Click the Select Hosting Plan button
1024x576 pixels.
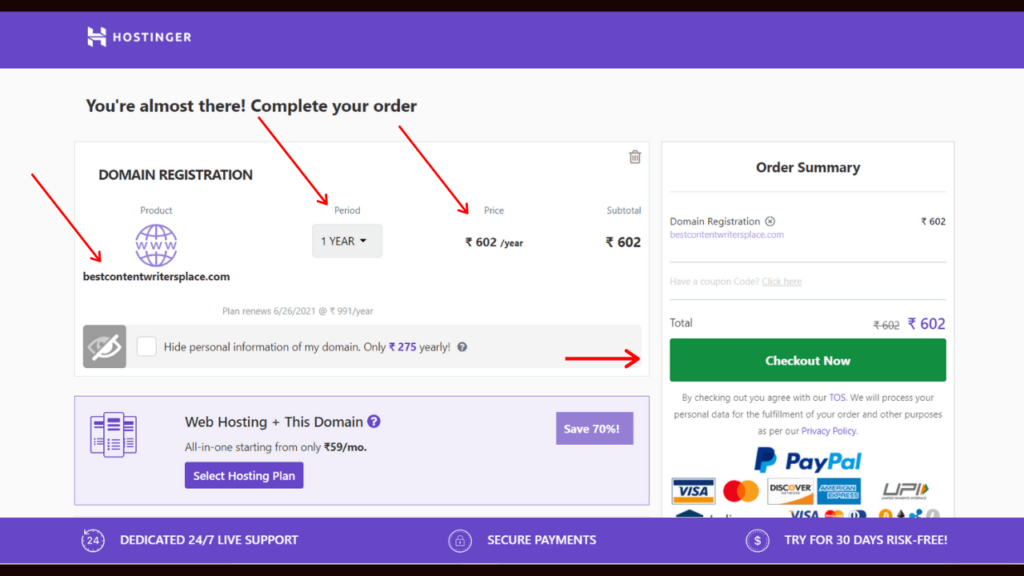click(x=244, y=475)
